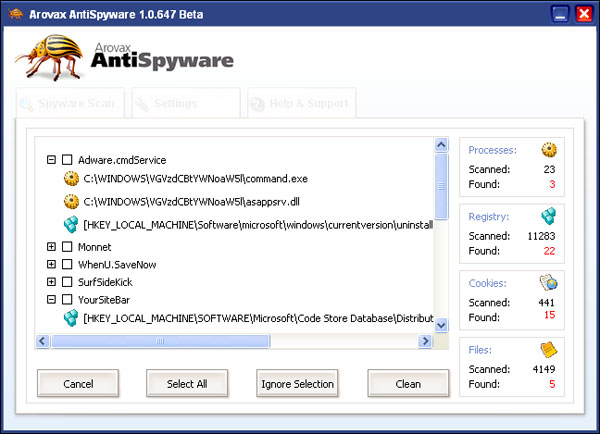
Task: Open the Settings tab
Action: tap(186, 103)
